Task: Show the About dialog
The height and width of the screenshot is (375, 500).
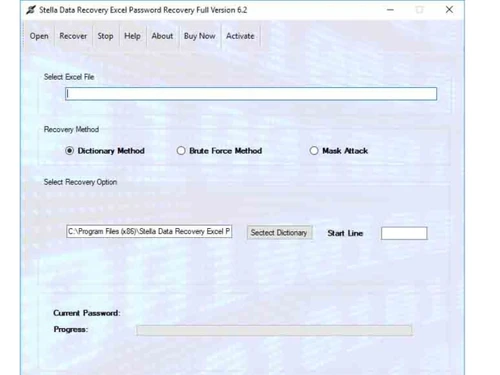Action: [x=162, y=36]
